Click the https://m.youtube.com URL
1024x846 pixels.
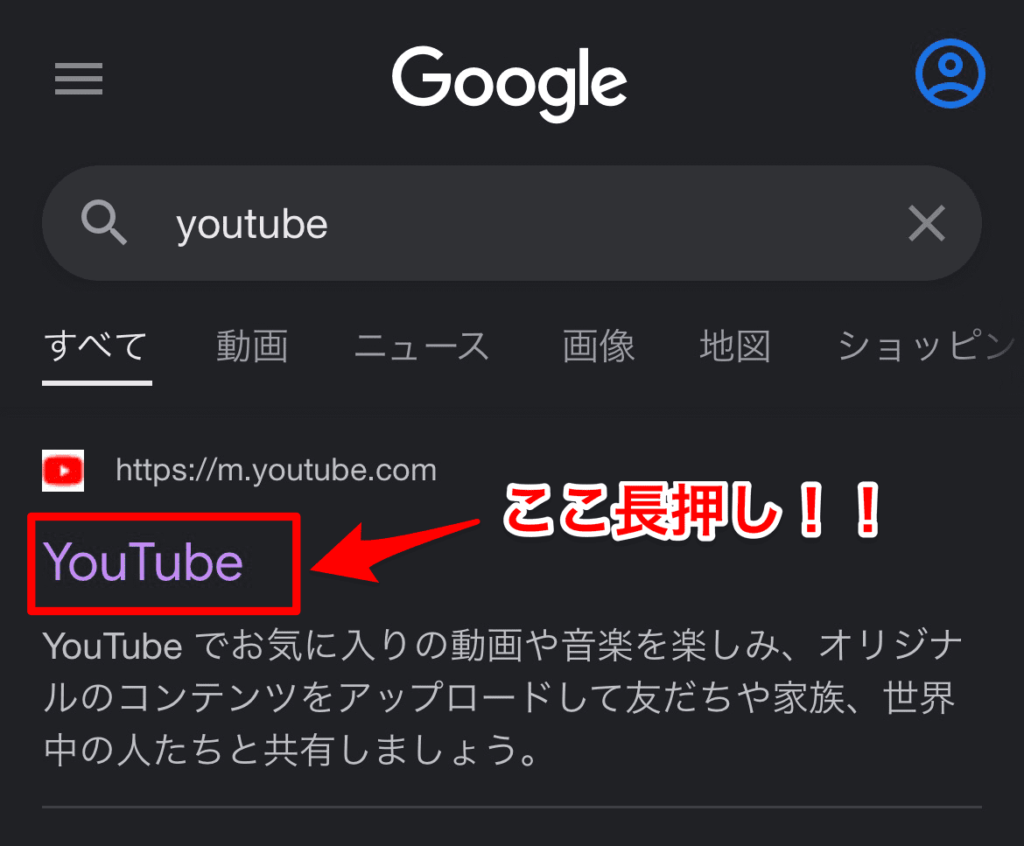coord(276,470)
